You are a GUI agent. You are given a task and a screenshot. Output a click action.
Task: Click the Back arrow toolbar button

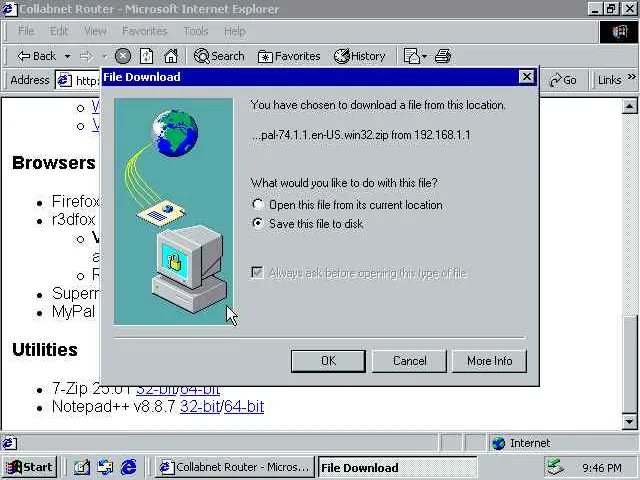pyautogui.click(x=37, y=56)
